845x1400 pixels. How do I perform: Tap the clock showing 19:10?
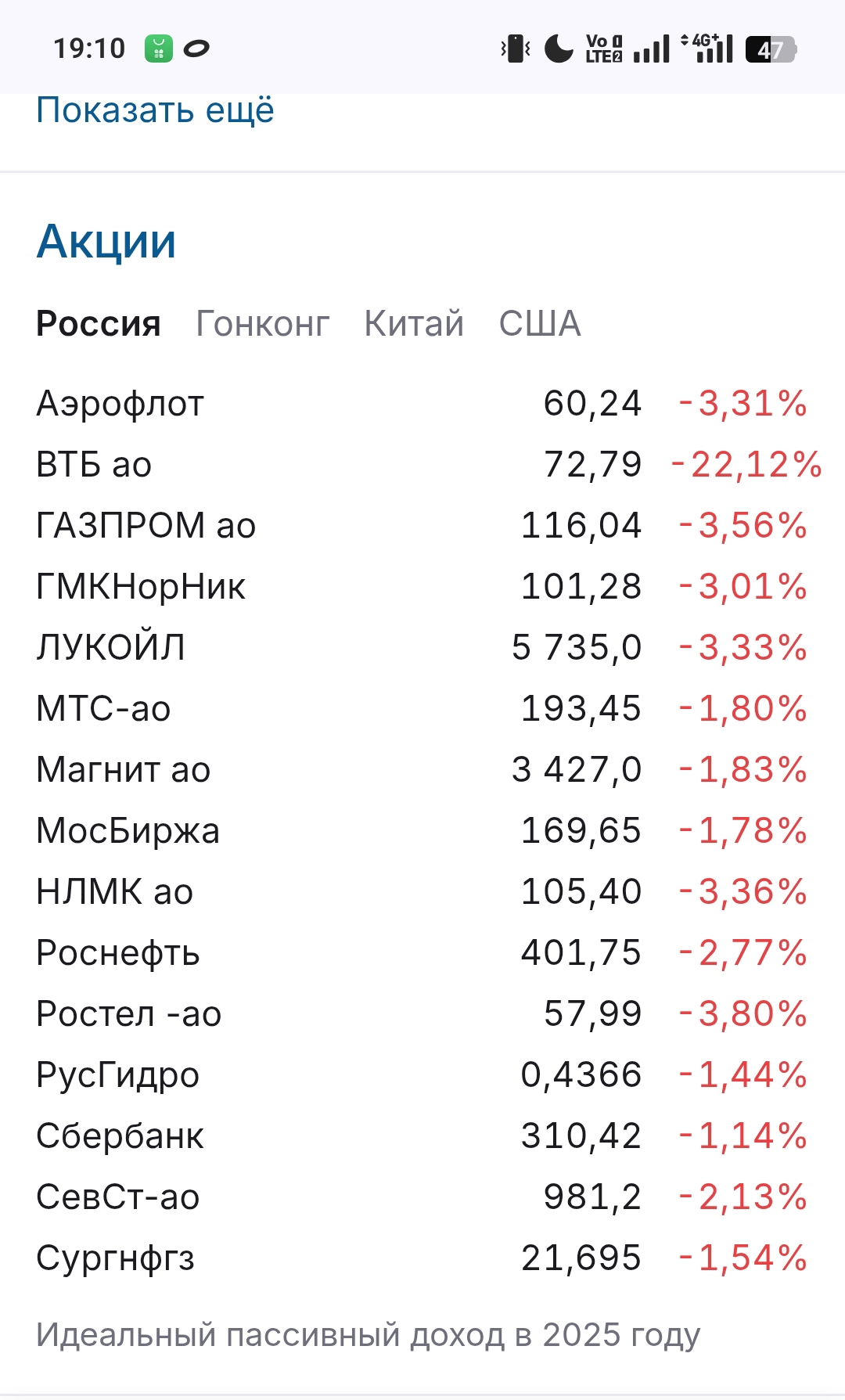(x=89, y=49)
